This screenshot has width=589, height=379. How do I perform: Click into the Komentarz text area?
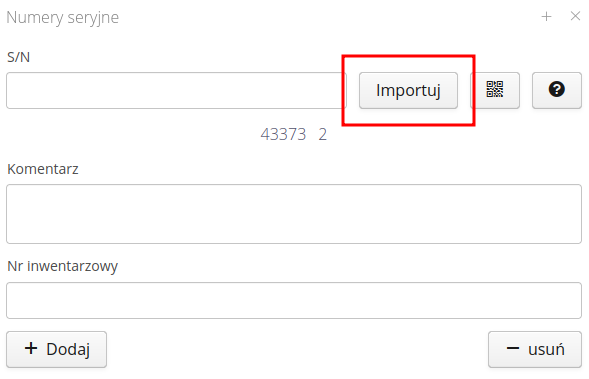point(294,214)
